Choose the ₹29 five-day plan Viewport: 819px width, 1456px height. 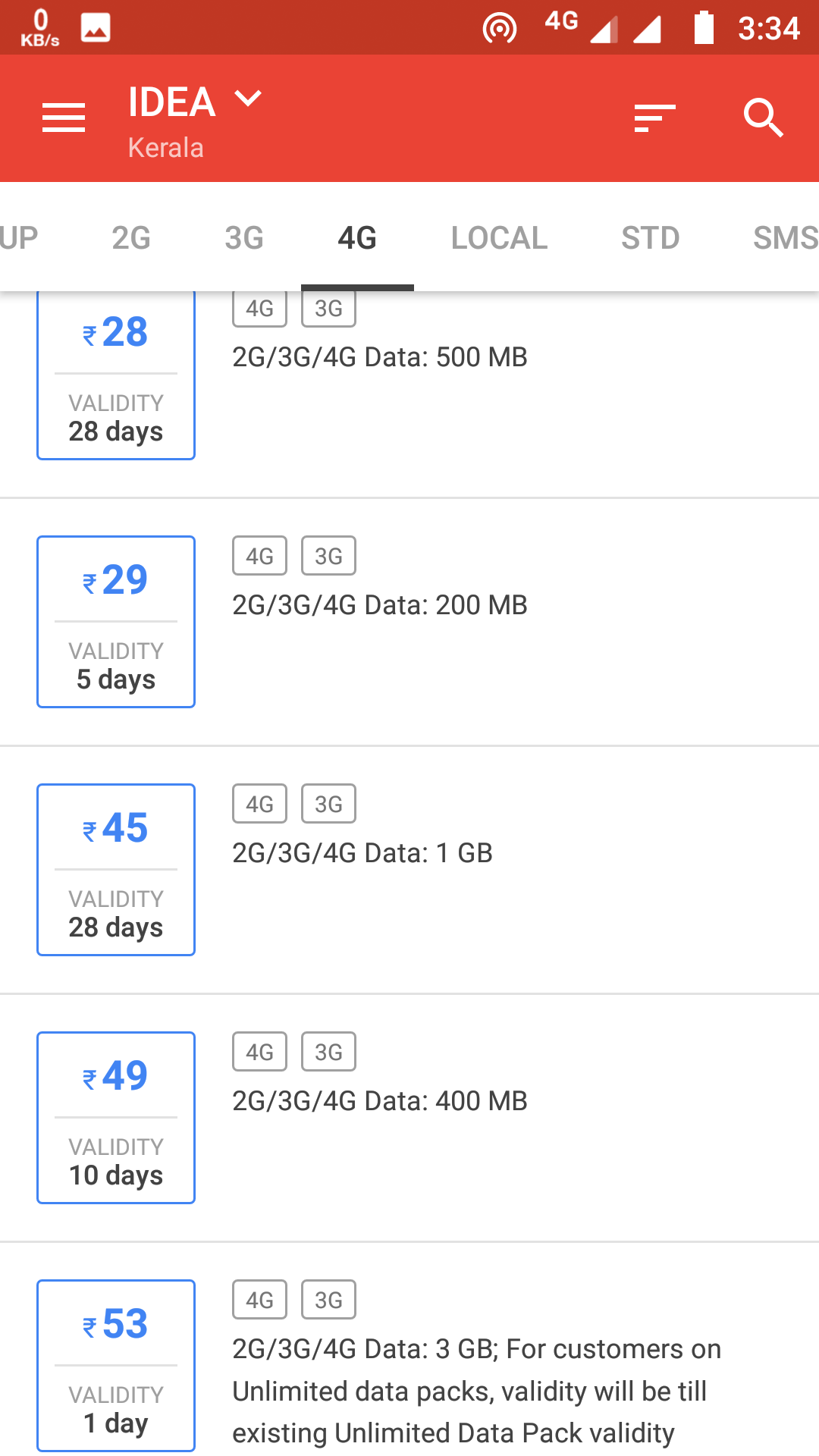(116, 622)
